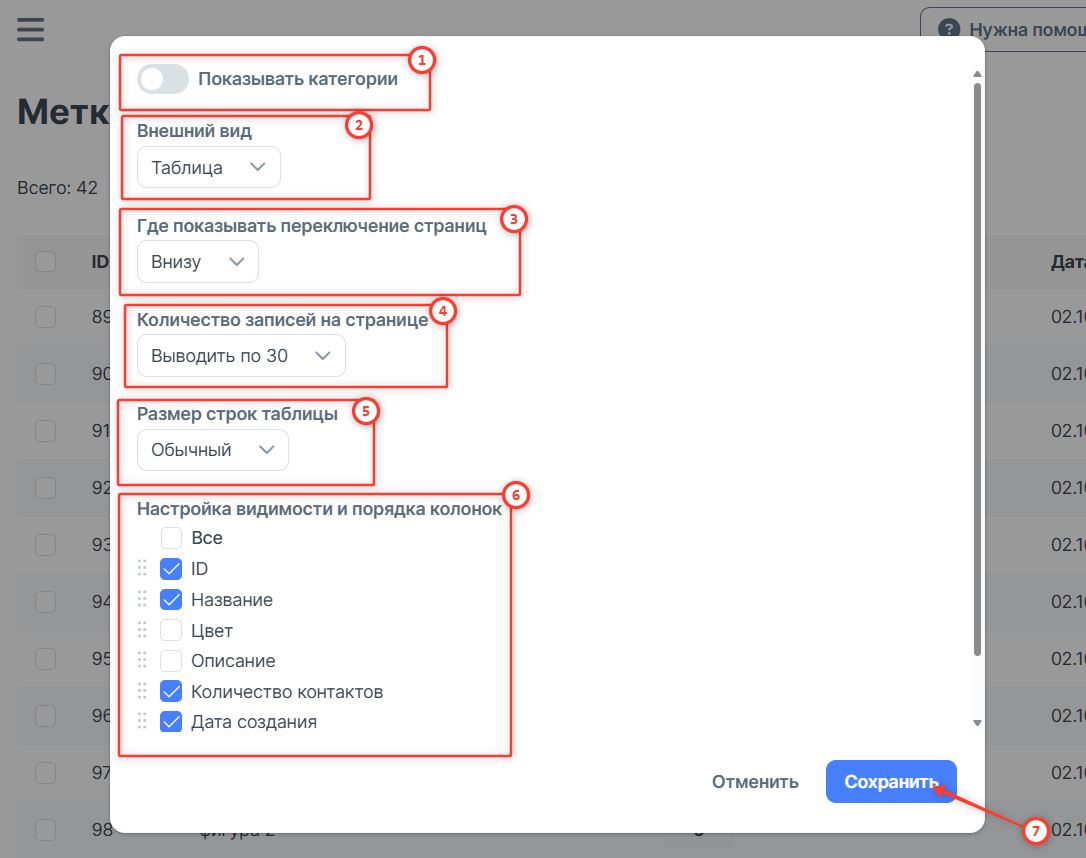Check the Описание column checkbox
The image size is (1086, 858).
click(x=171, y=661)
